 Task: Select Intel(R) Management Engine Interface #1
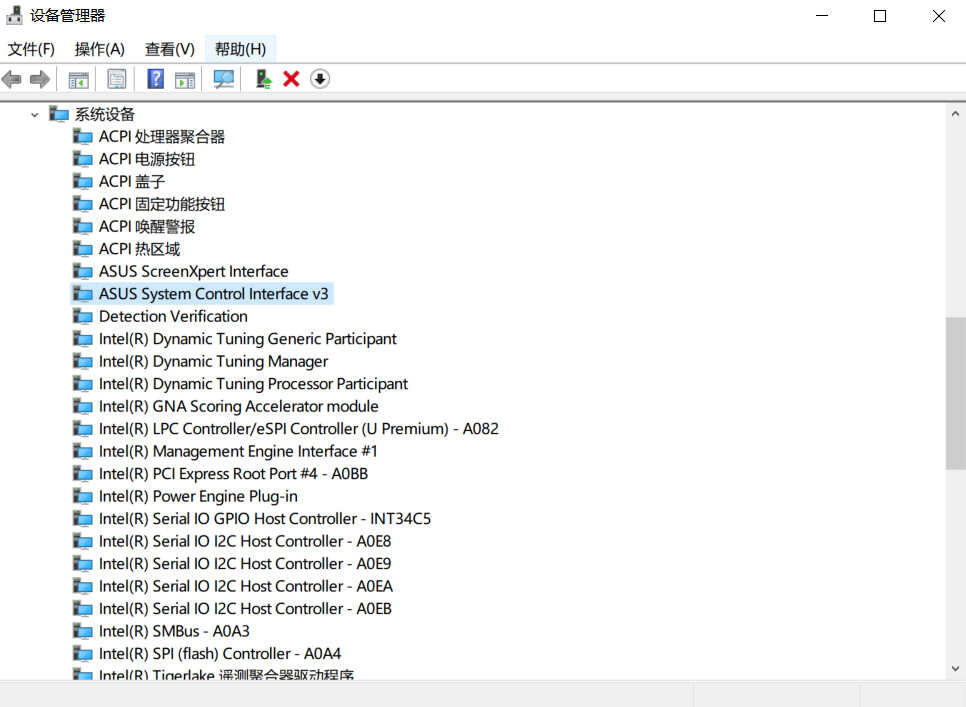(x=238, y=451)
